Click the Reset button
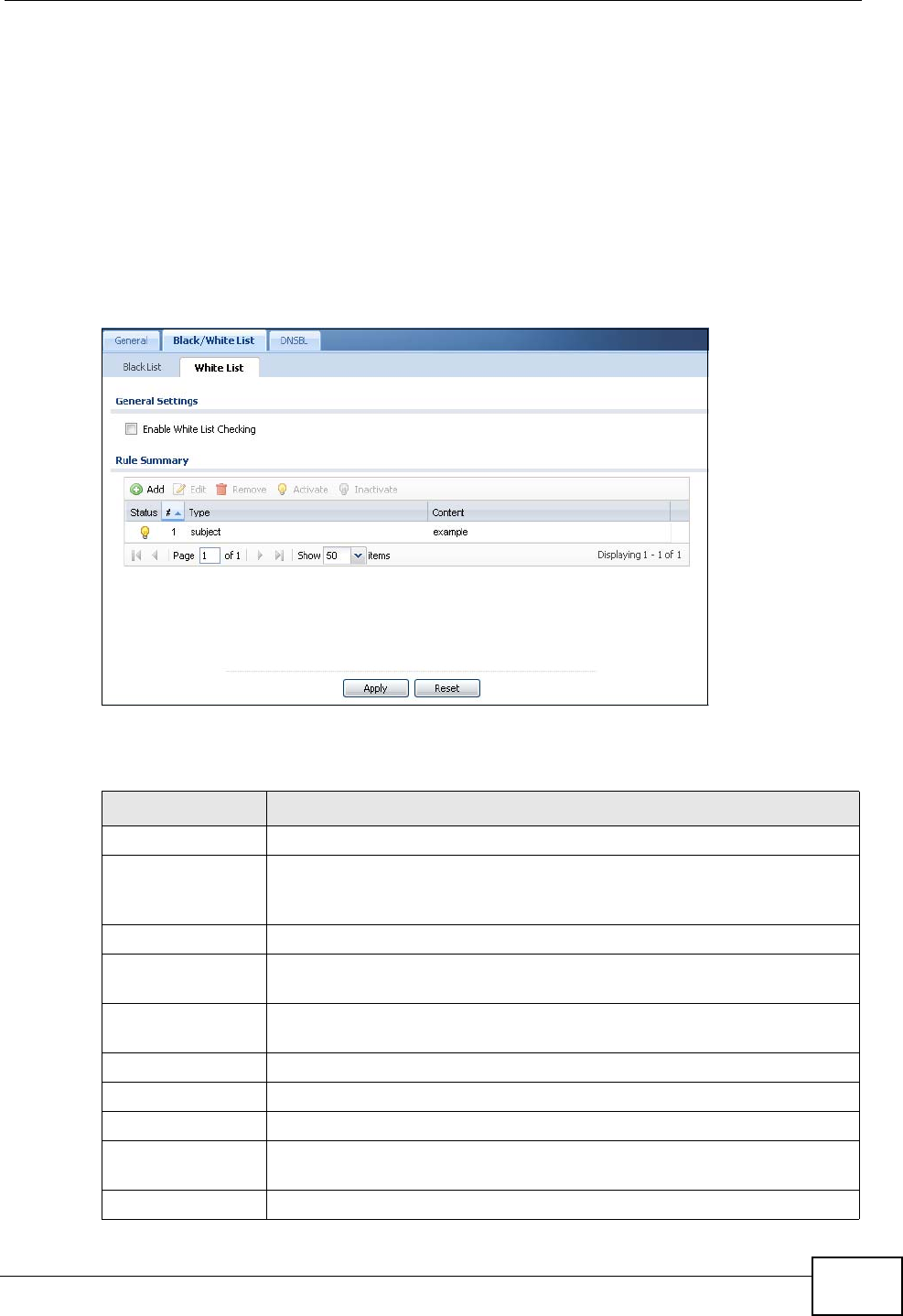 click(x=447, y=688)
